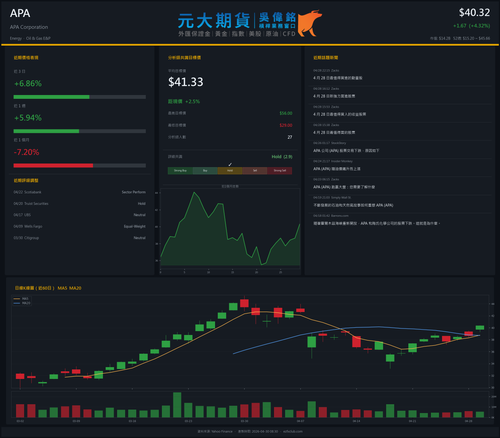The width and height of the screenshot is (500, 438).
Task: Open the first Zacks headline 4月28日 news
Action: [x=338, y=78]
